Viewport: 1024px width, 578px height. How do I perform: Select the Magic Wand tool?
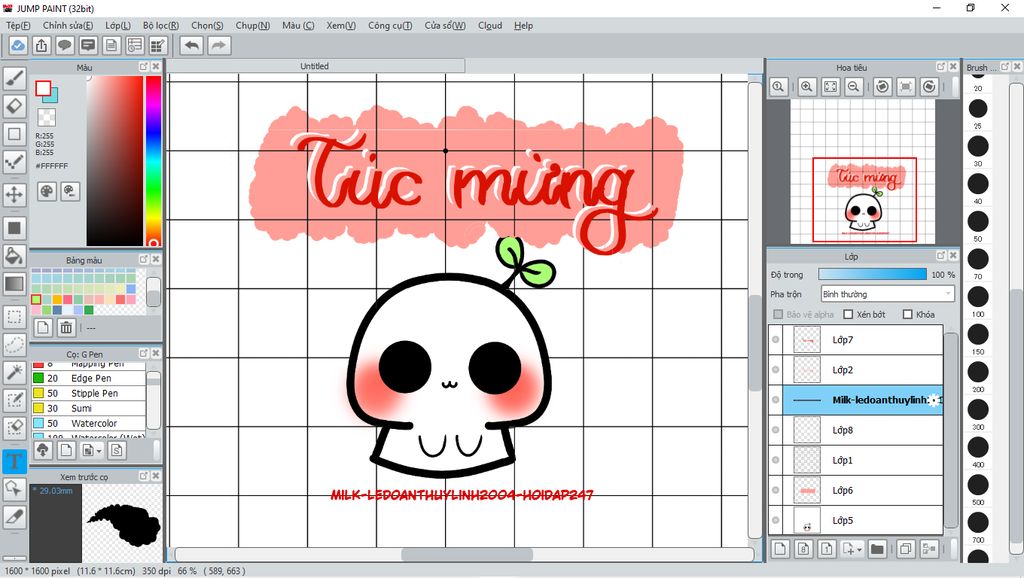point(14,372)
